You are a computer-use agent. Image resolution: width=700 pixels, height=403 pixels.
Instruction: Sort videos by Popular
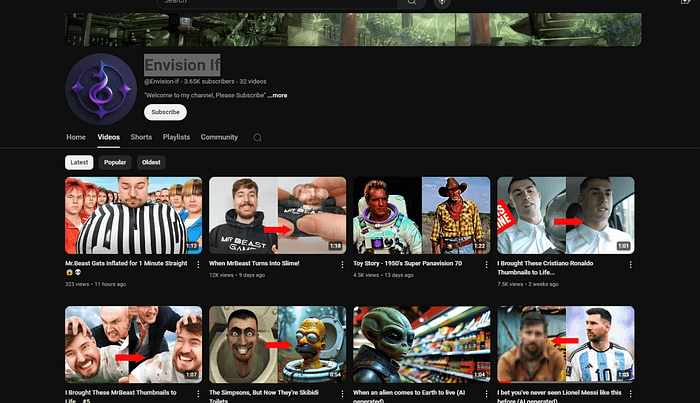point(115,162)
